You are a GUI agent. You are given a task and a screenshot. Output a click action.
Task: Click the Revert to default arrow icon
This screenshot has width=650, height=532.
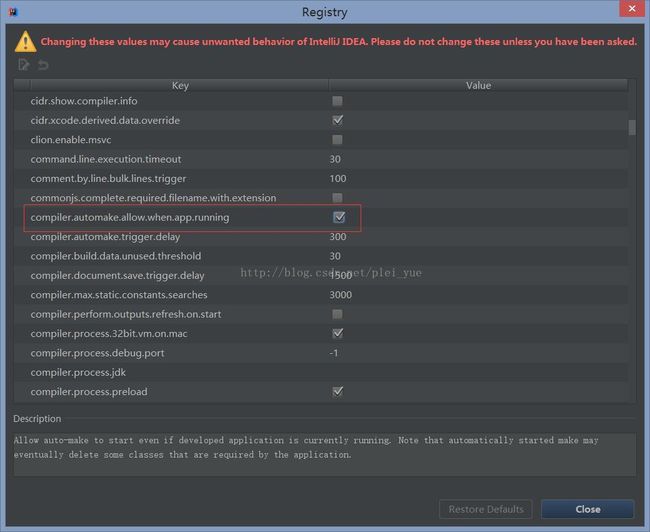tap(43, 65)
